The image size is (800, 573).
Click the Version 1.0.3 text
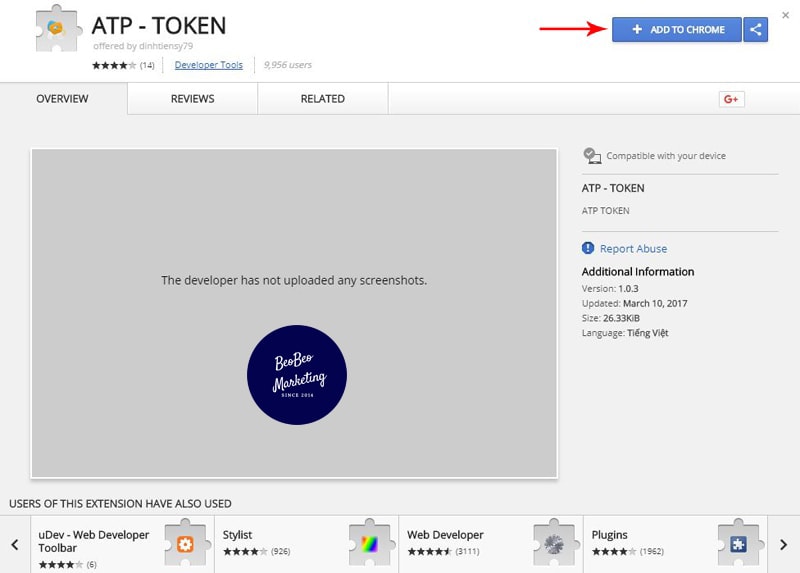[x=610, y=288]
